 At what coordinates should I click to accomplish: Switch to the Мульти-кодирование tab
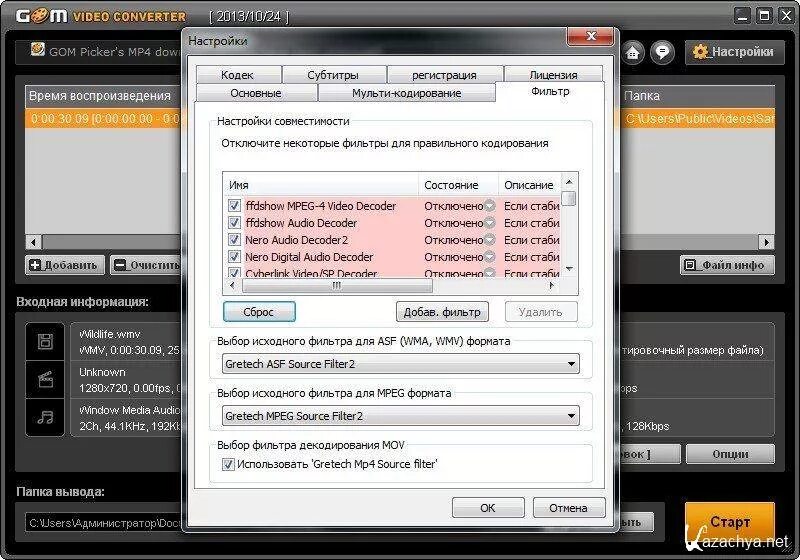tap(407, 93)
